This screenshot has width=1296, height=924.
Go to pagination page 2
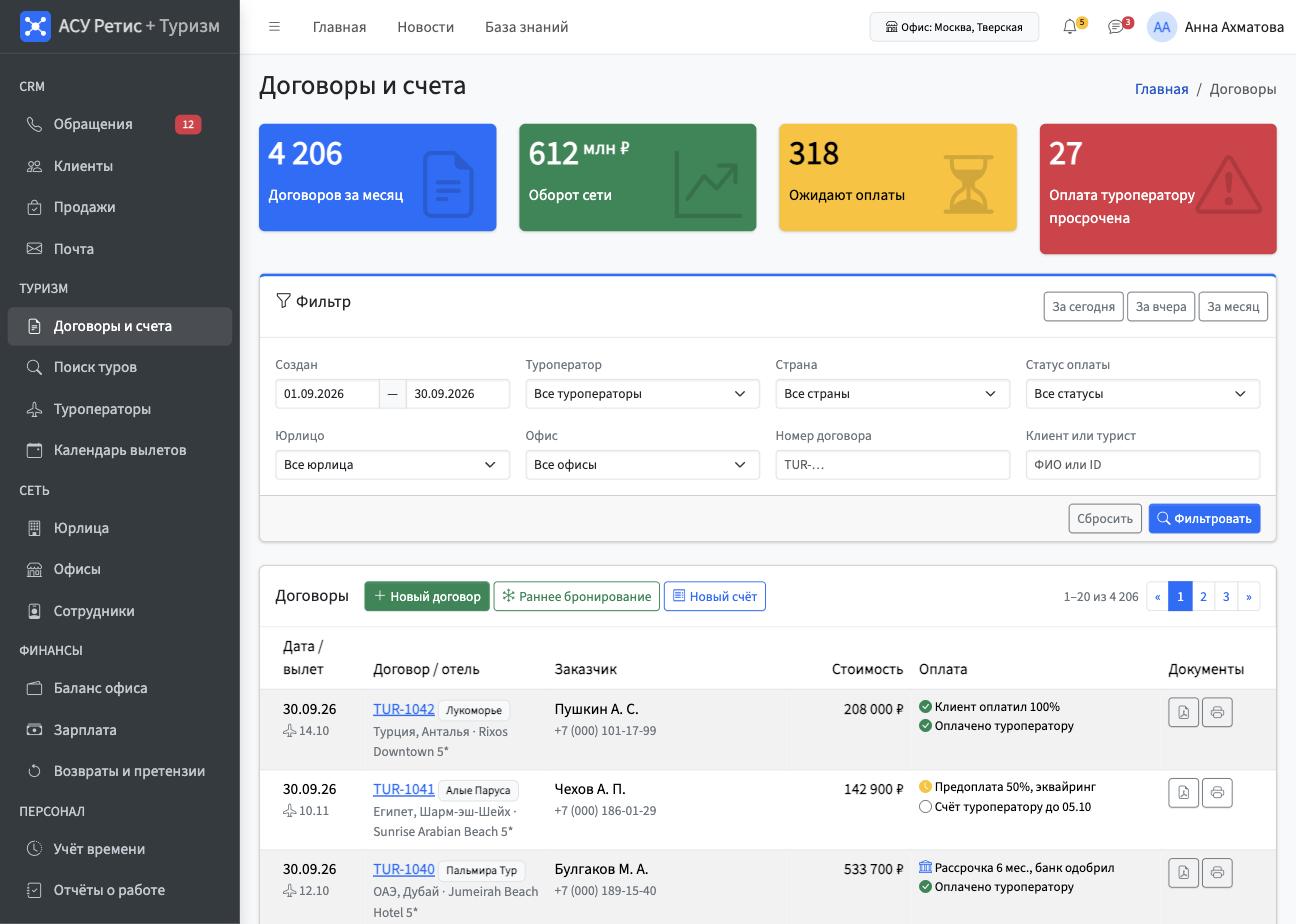(x=1203, y=596)
